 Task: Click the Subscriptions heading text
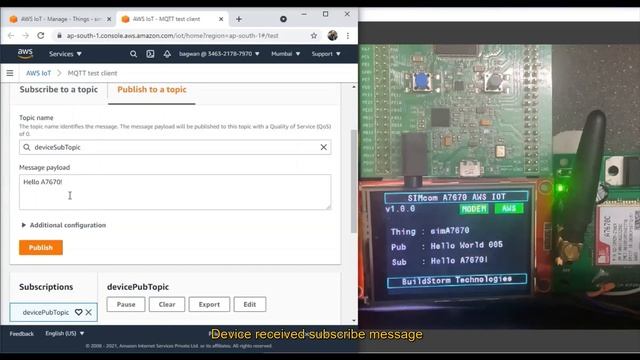tap(46, 287)
